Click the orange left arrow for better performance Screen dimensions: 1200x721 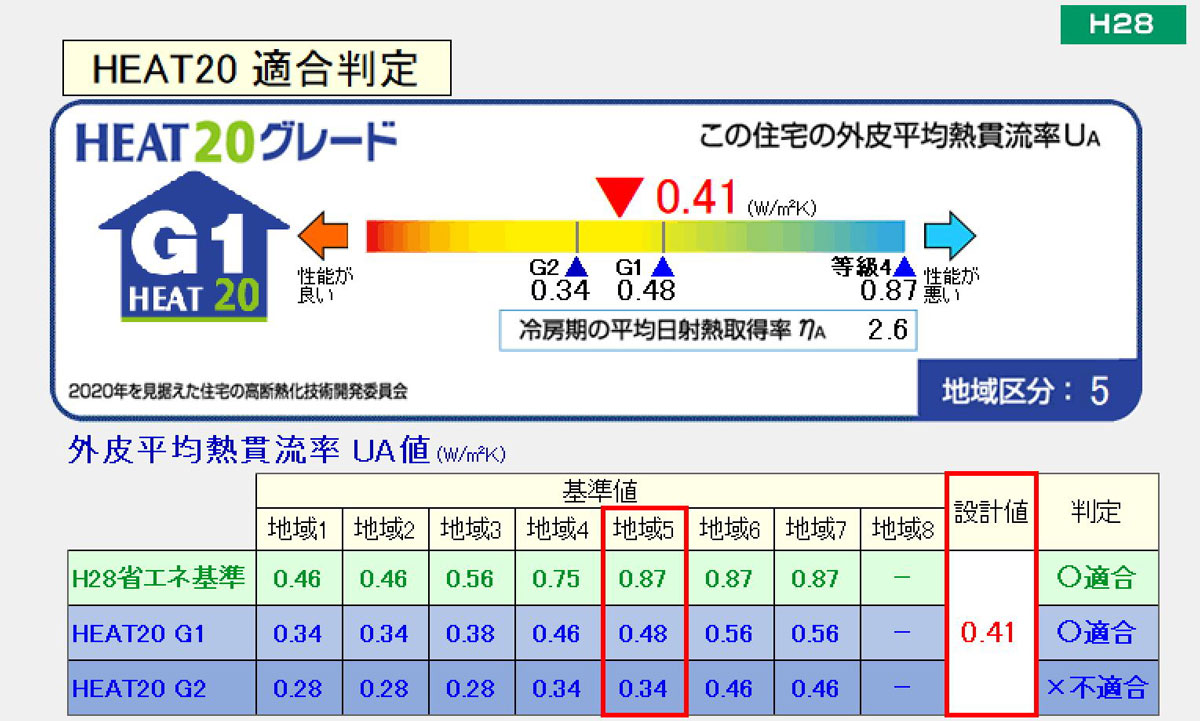323,235
